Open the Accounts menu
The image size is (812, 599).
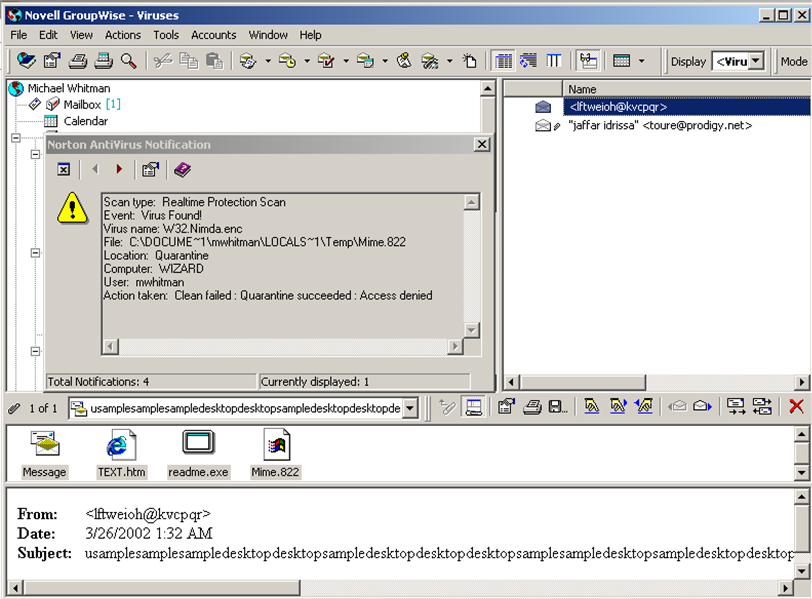point(213,35)
